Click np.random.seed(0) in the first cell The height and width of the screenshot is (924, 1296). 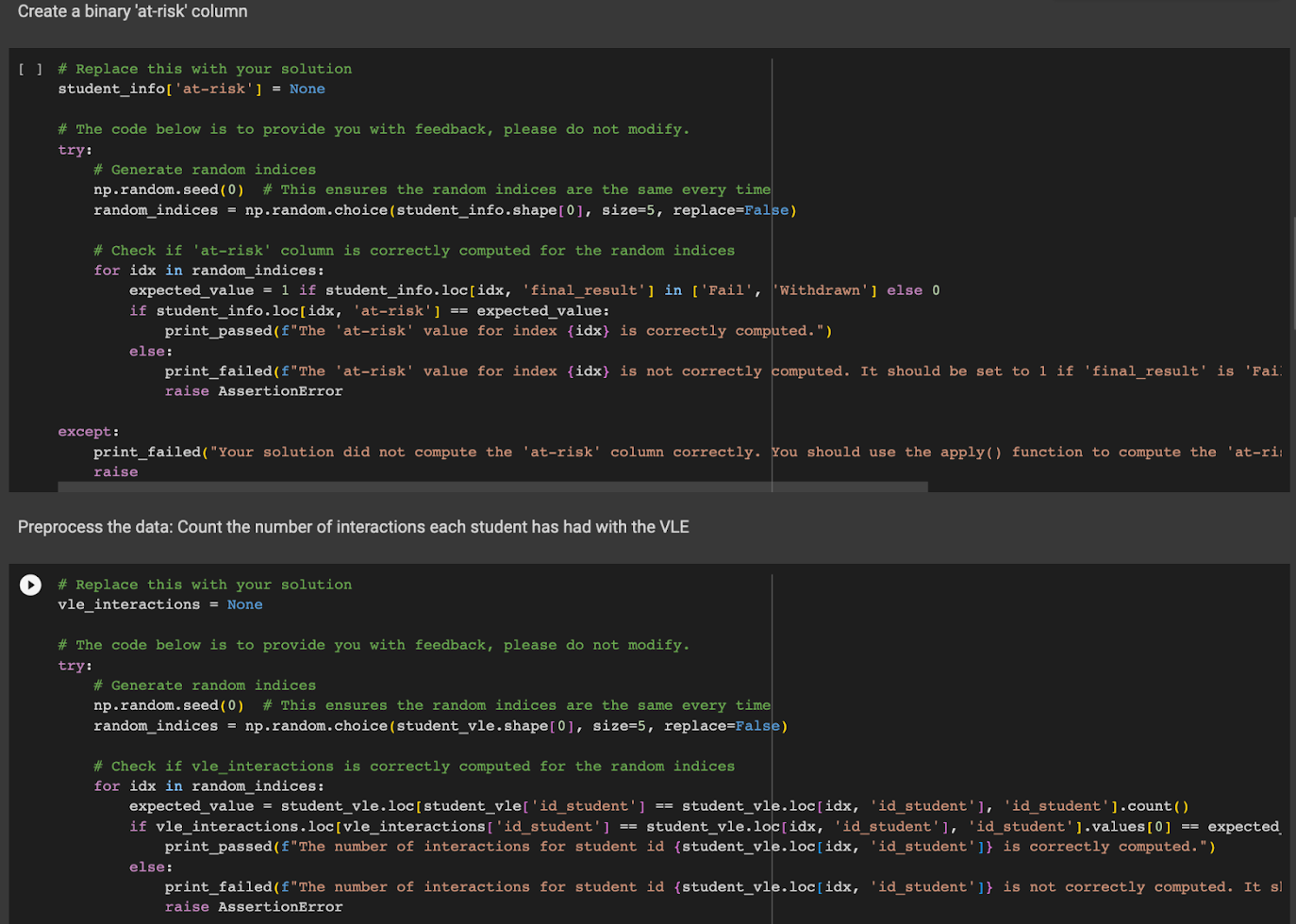[x=168, y=190]
